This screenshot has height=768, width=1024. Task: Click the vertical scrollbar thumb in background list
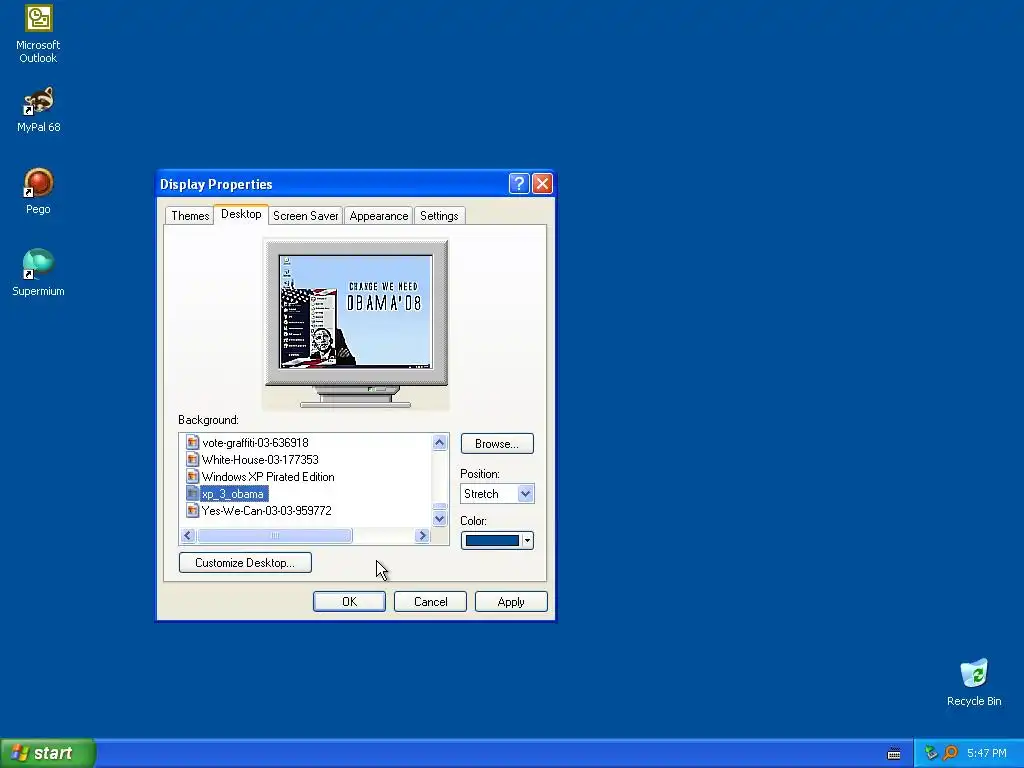point(440,507)
